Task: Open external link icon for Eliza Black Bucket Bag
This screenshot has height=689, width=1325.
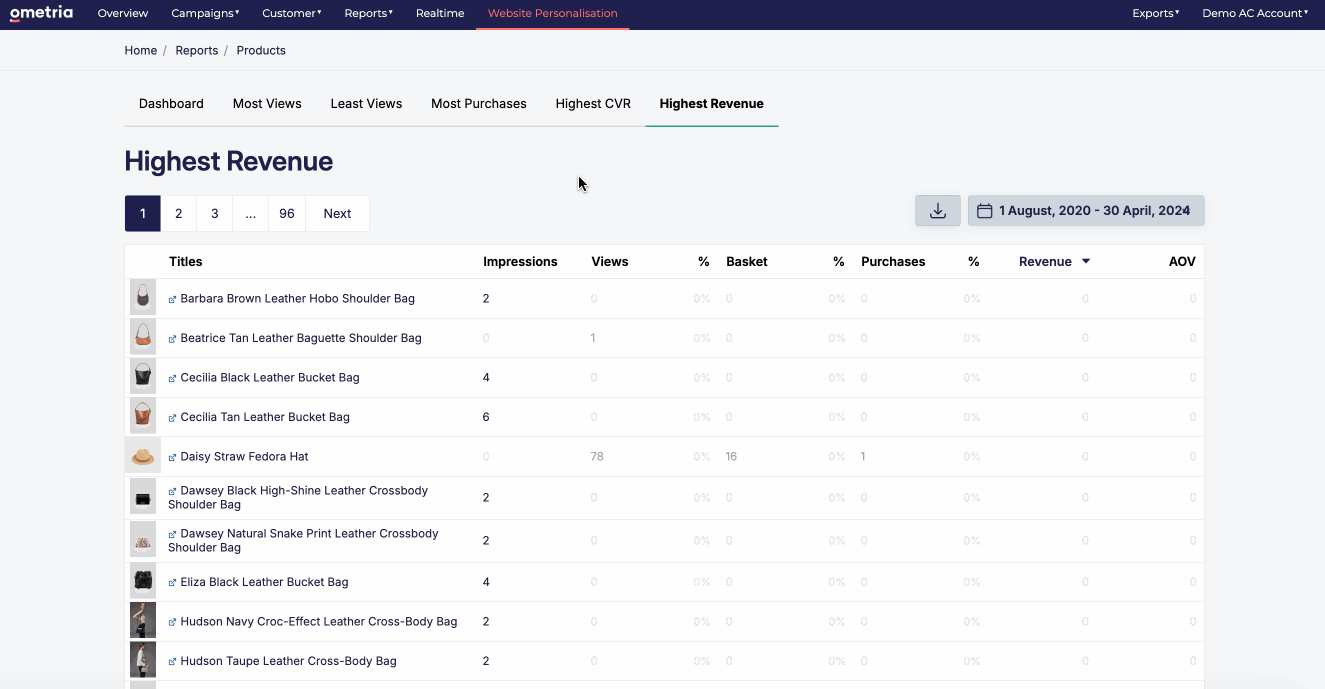Action: point(172,582)
